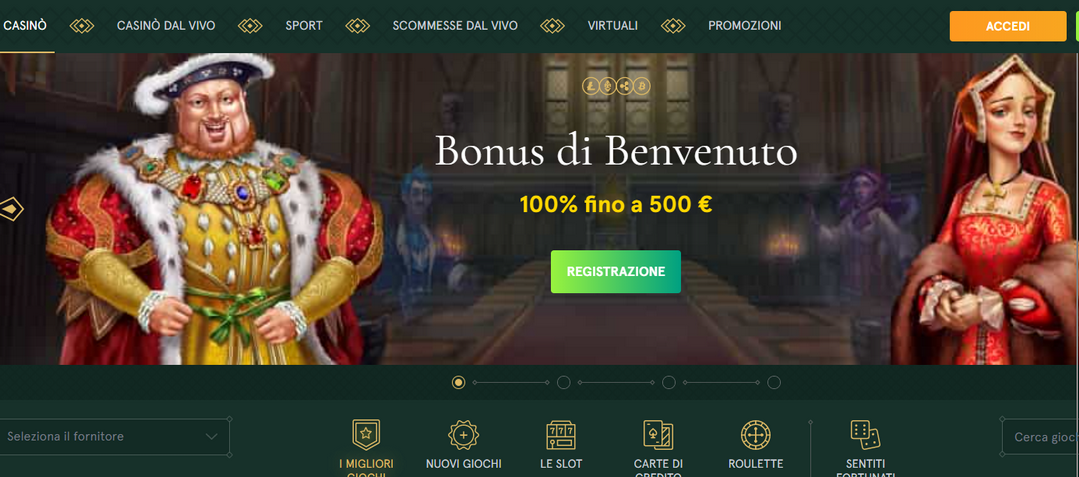Image resolution: width=1079 pixels, height=477 pixels.
Task: Open the Casinò dal Vivo menu item
Action: 166,25
